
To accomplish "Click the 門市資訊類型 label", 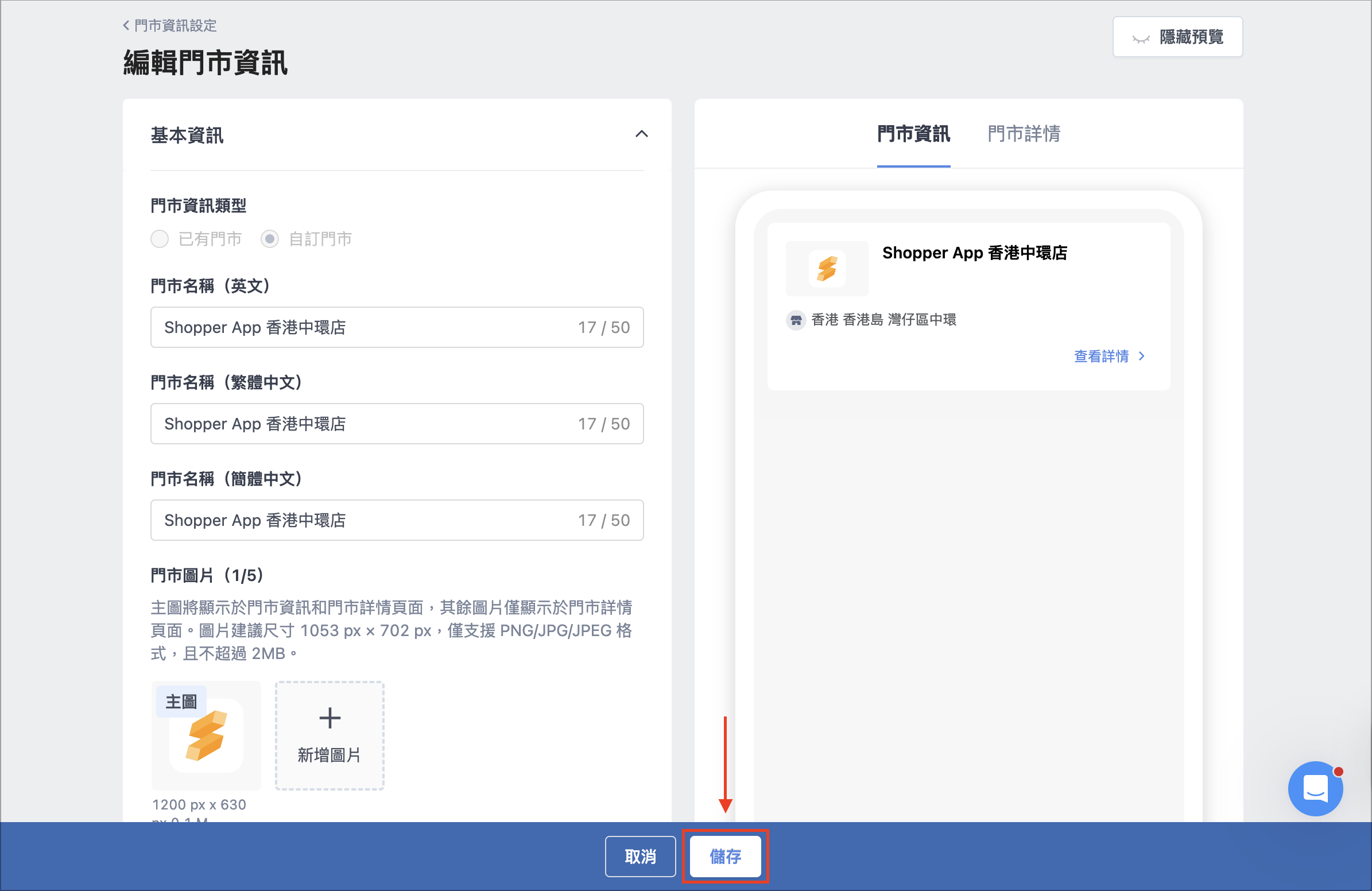I will 198,205.
